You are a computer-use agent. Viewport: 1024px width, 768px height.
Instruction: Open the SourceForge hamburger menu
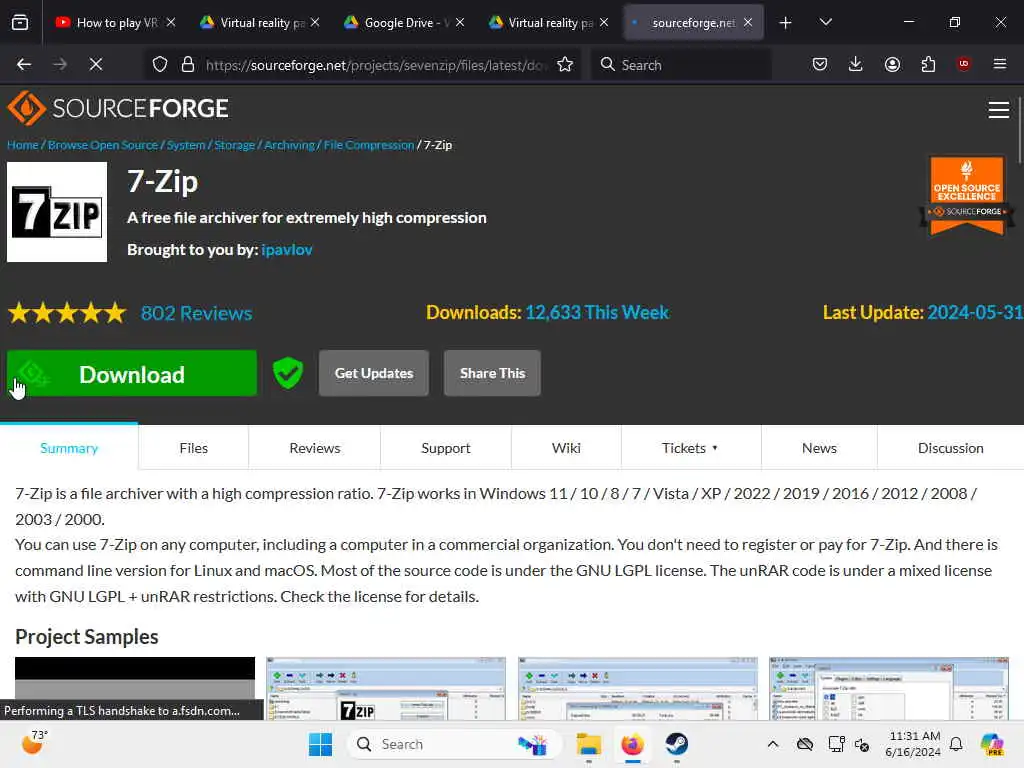tap(999, 110)
